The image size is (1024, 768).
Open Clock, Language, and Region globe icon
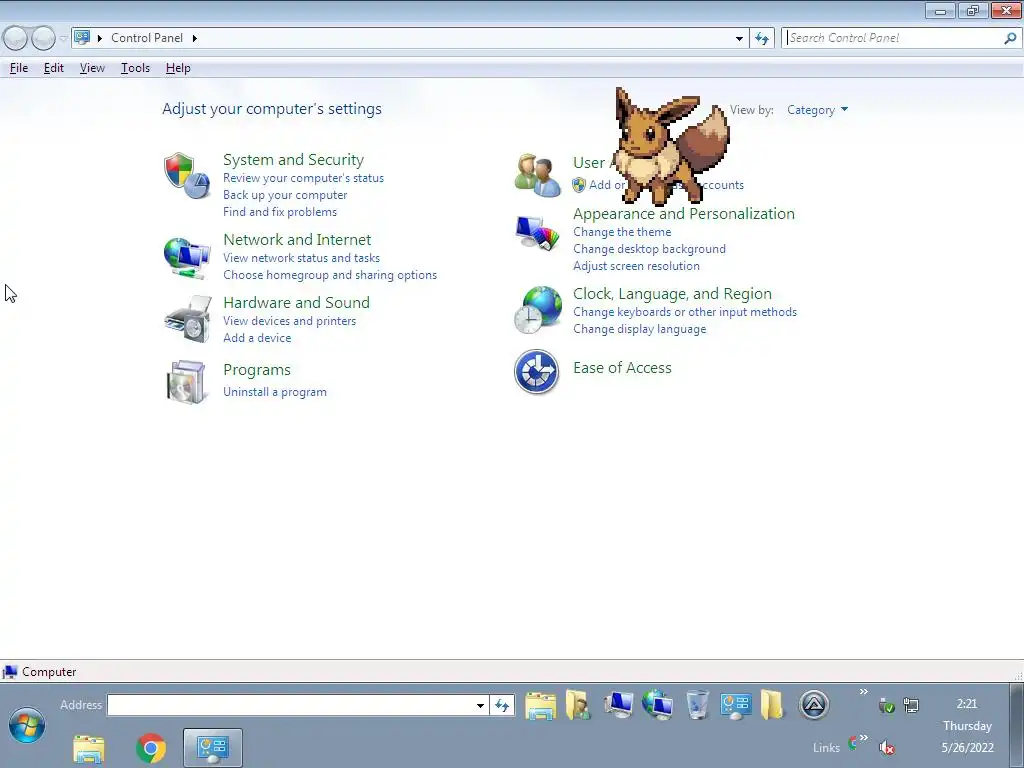537,310
